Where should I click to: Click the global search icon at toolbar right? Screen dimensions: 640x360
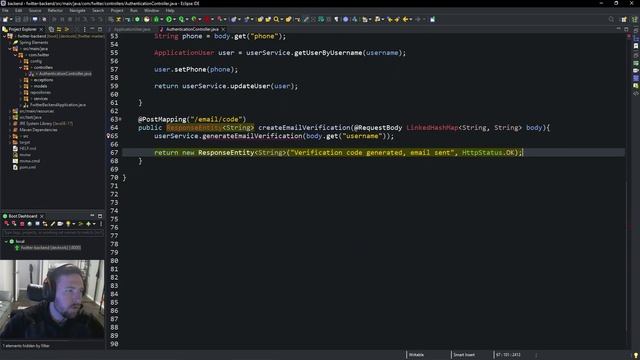coord(611,19)
